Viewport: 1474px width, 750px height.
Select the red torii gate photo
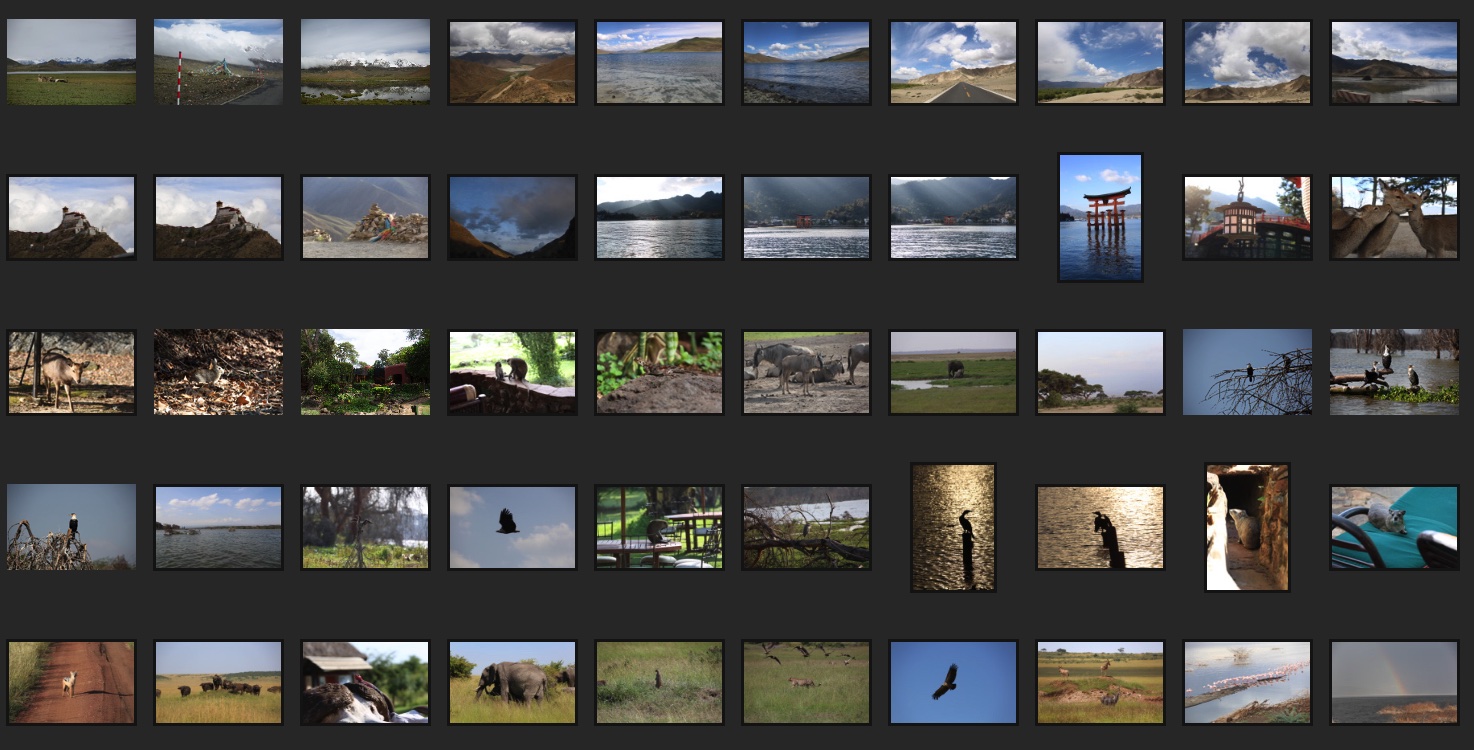coord(1100,217)
